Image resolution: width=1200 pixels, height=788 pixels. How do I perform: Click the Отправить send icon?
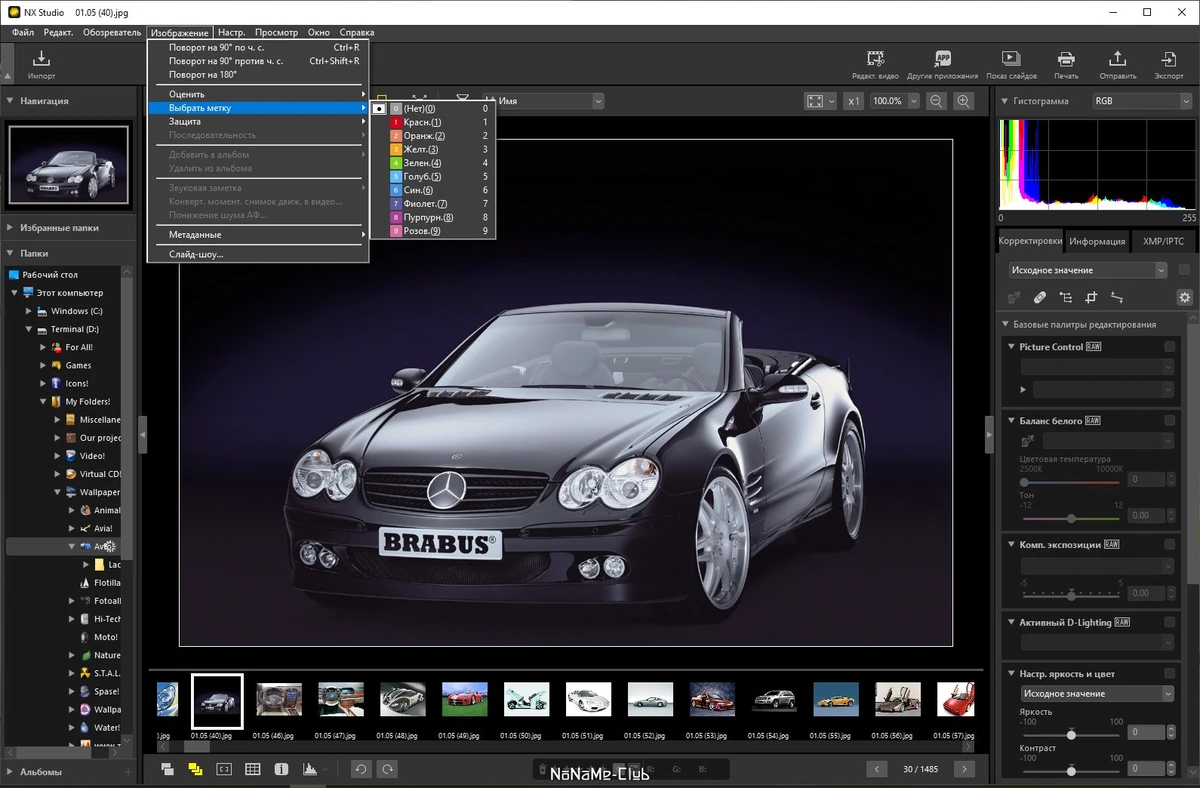click(1118, 60)
